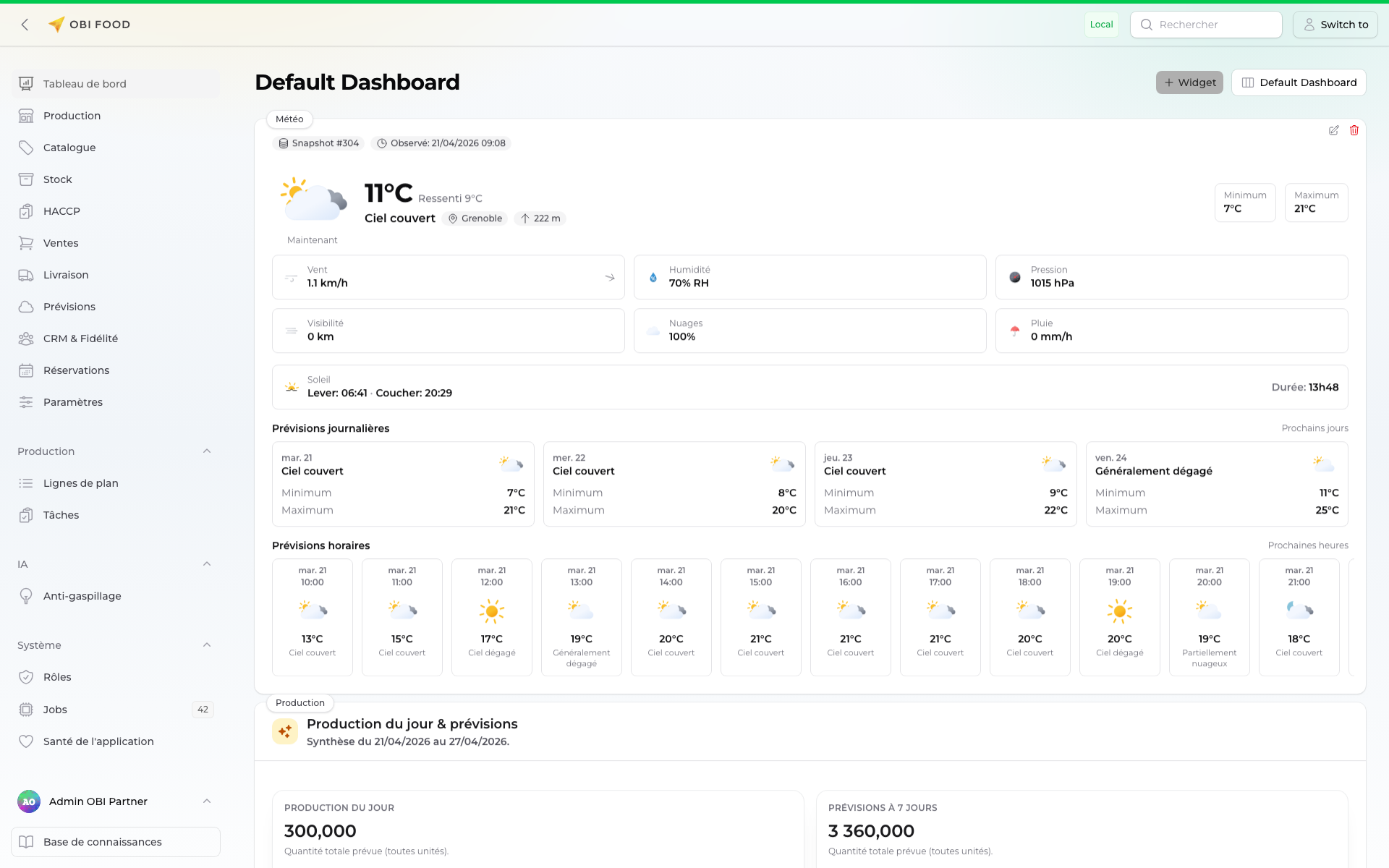Open the Livraison truck menu item

[65, 275]
